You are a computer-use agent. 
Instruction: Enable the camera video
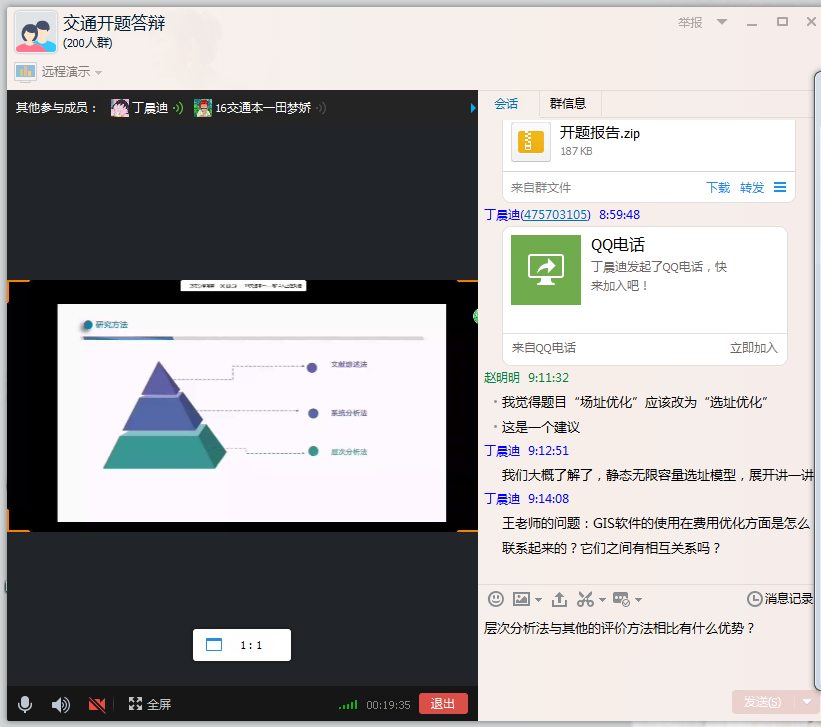coord(97,704)
